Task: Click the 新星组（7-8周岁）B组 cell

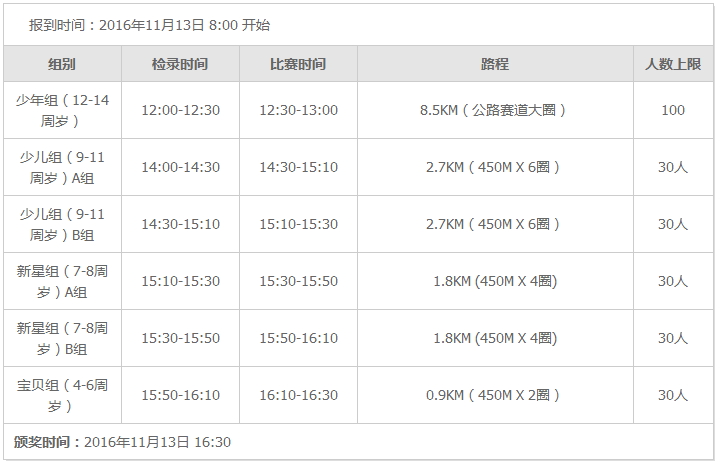Action: click(62, 338)
